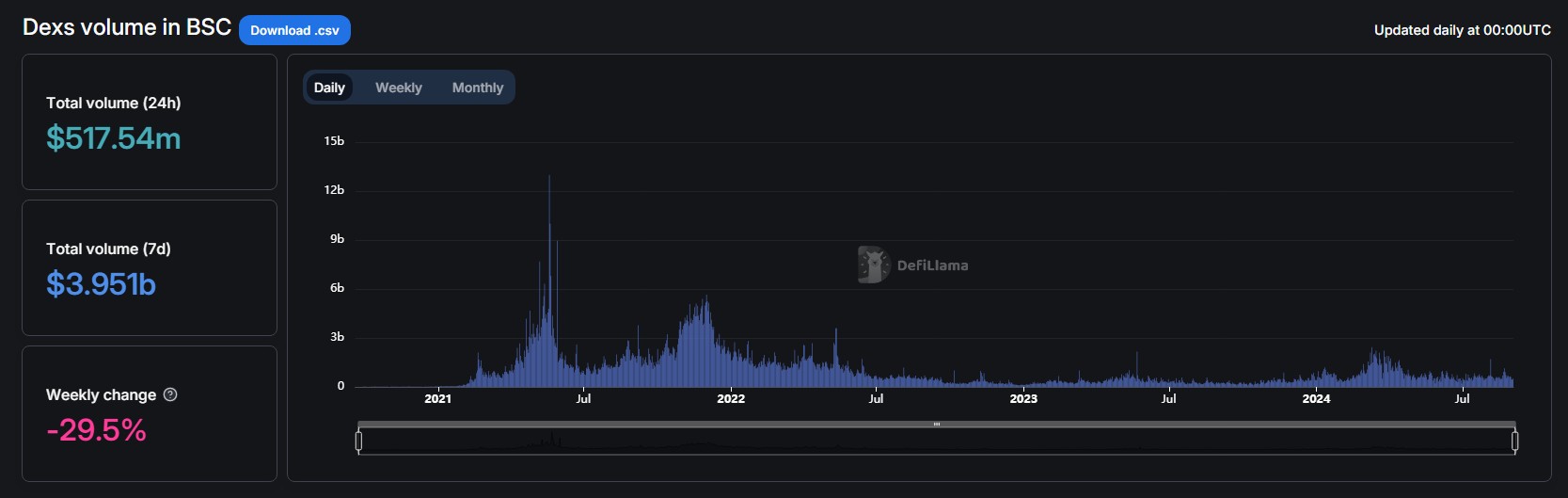The height and width of the screenshot is (498, 1568).
Task: Click the left handle of range slider
Action: tap(358, 441)
